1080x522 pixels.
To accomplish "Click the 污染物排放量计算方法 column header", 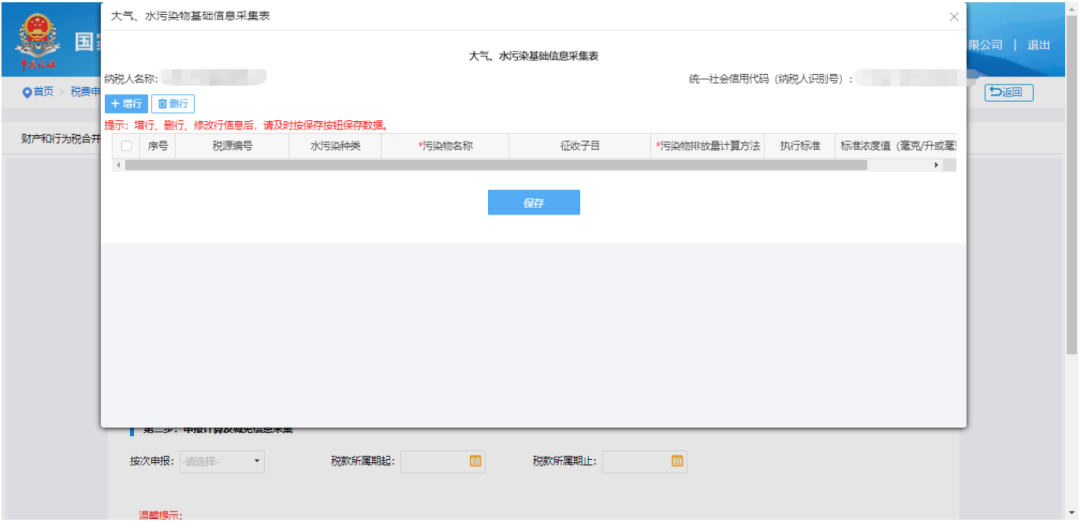I will pyautogui.click(x=707, y=146).
